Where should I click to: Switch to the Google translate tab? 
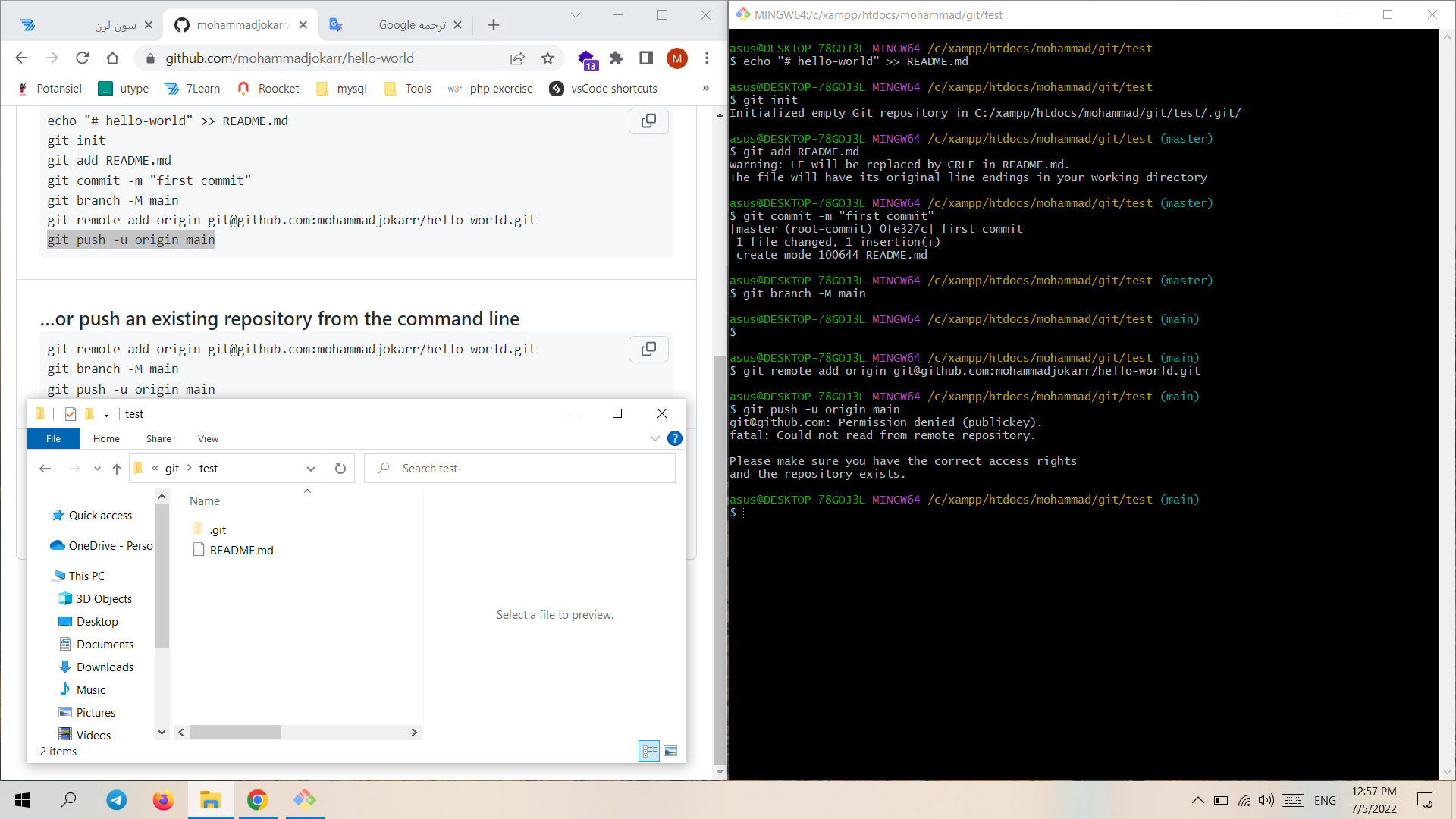click(394, 25)
